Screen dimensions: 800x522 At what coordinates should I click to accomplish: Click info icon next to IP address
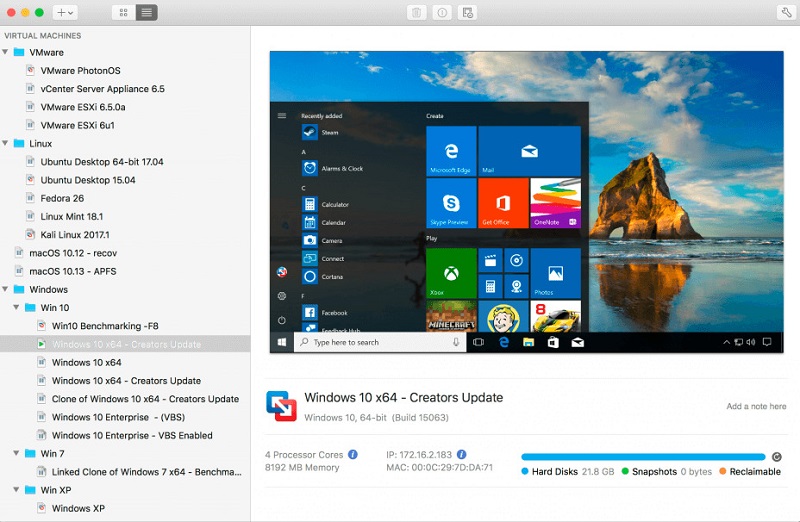[x=461, y=454]
